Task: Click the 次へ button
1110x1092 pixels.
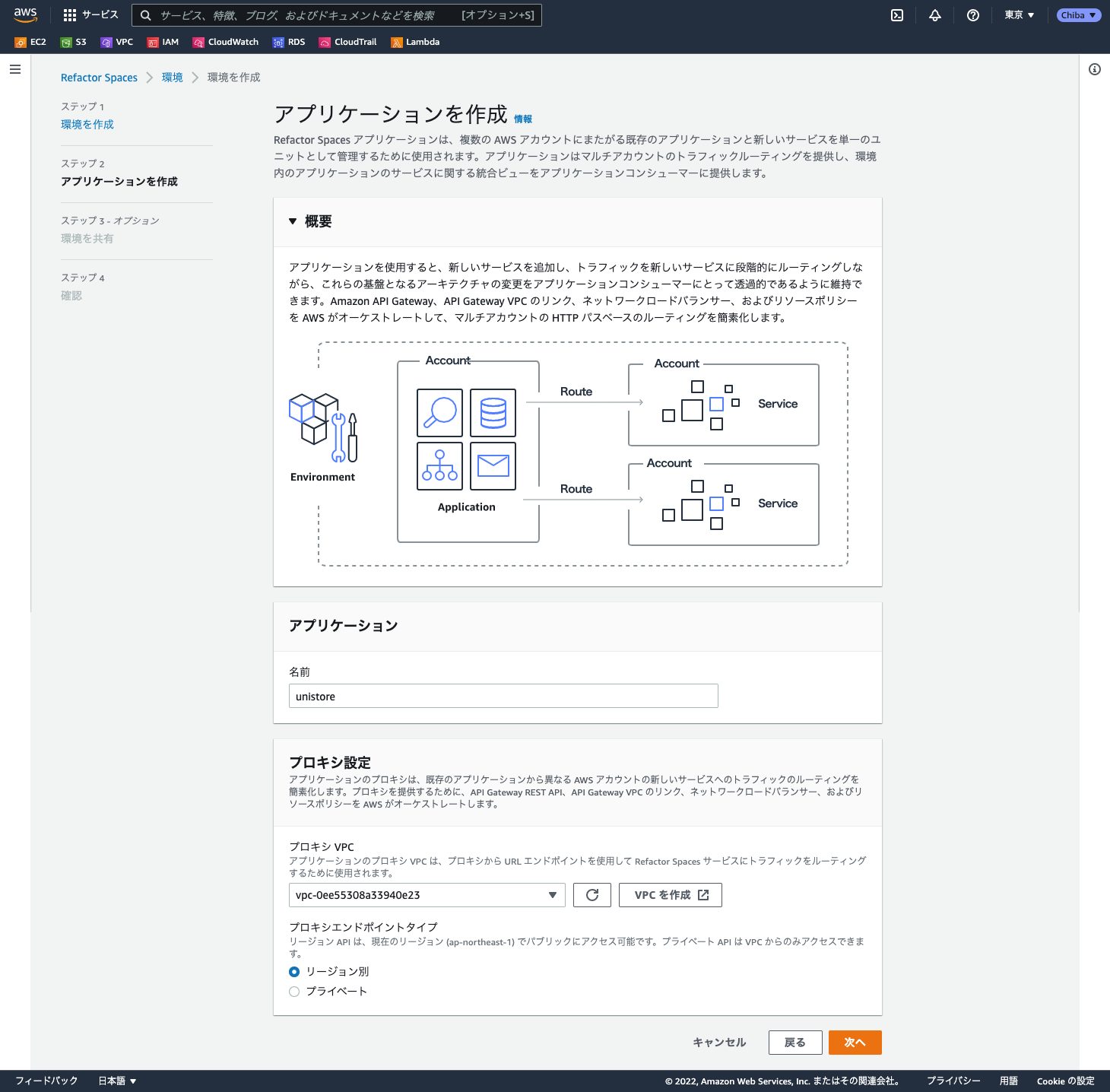Action: (x=855, y=1043)
